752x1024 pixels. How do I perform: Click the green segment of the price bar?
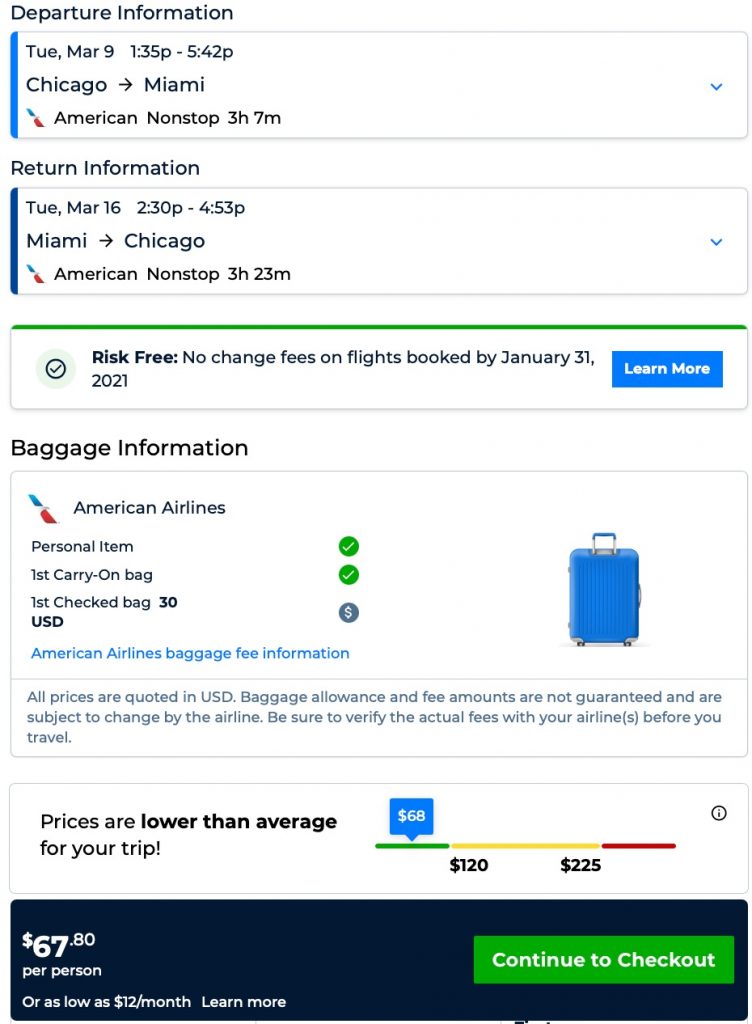(412, 846)
